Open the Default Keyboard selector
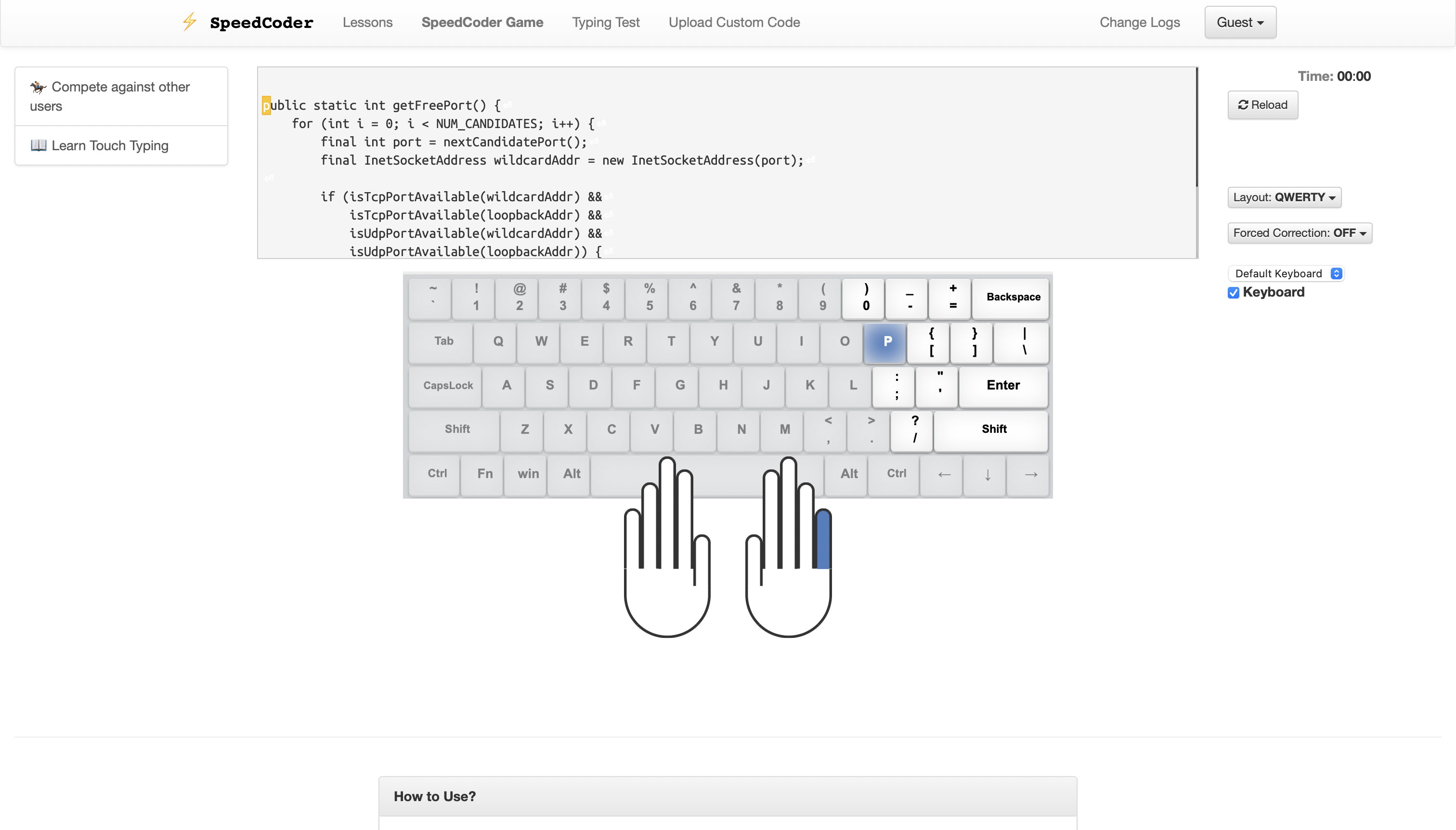This screenshot has width=1456, height=830. pyautogui.click(x=1286, y=273)
